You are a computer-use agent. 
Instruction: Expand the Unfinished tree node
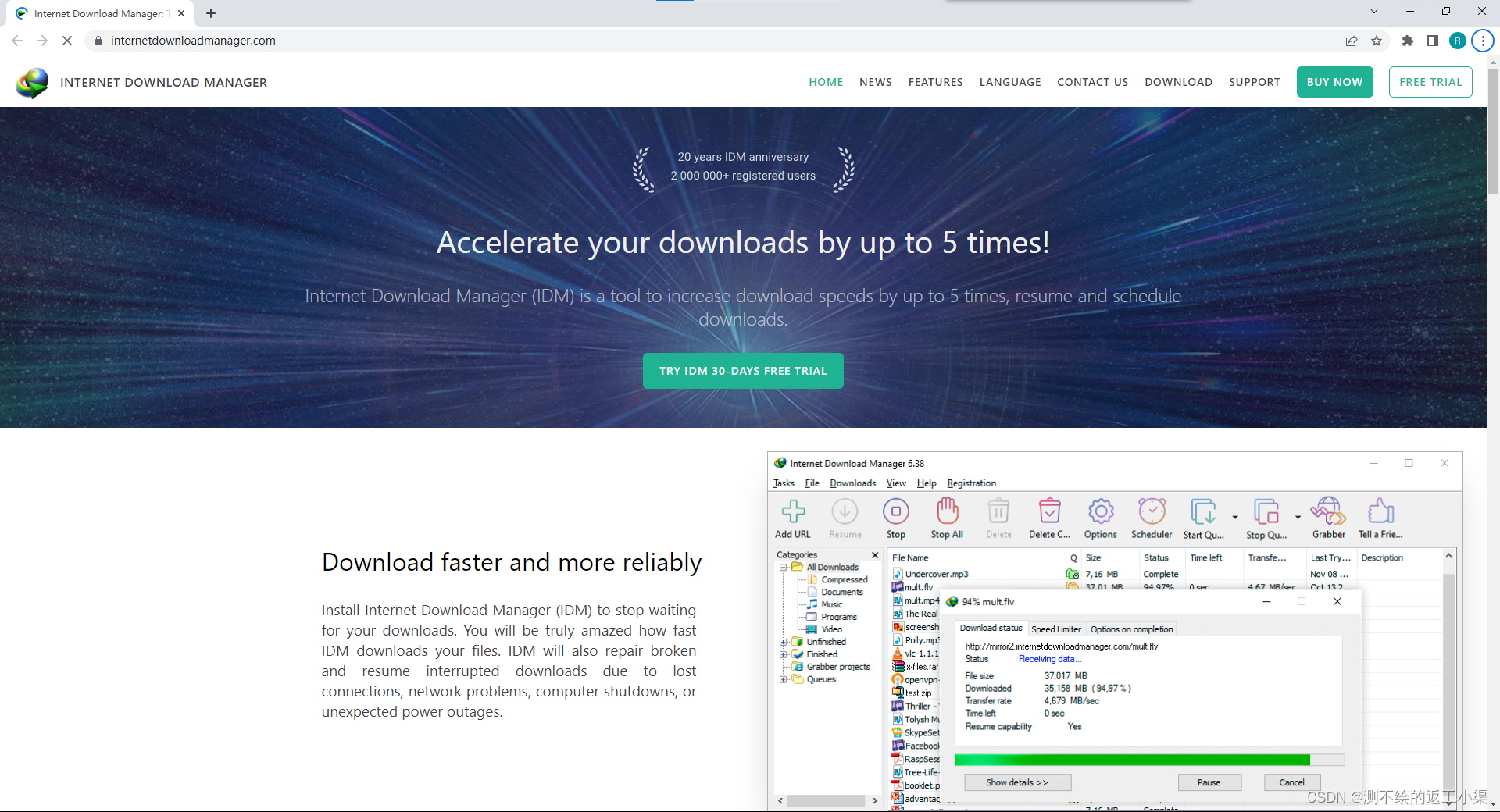tap(783, 643)
